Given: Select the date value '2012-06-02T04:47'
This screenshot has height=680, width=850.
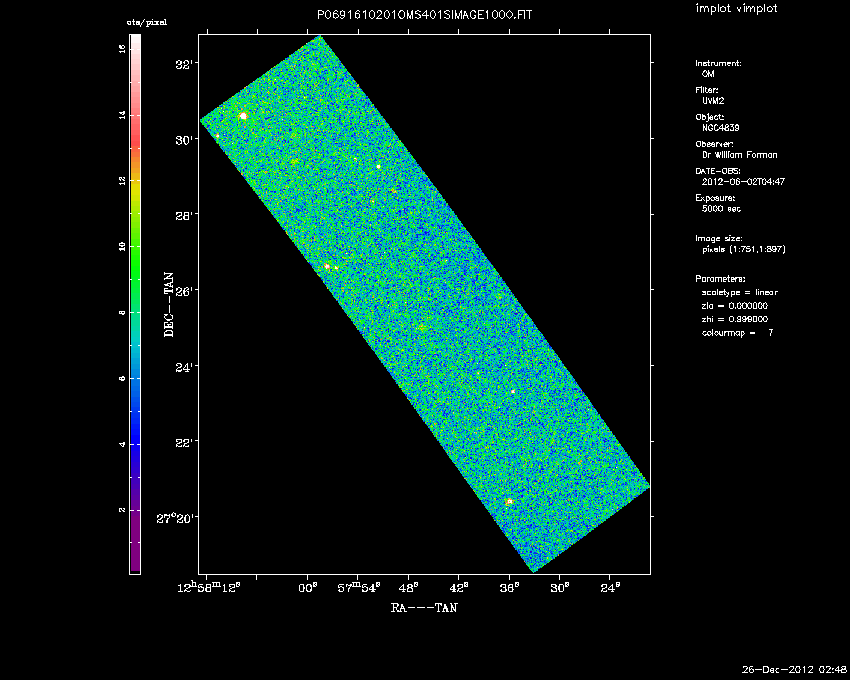Looking at the screenshot, I should pyautogui.click(x=743, y=182).
